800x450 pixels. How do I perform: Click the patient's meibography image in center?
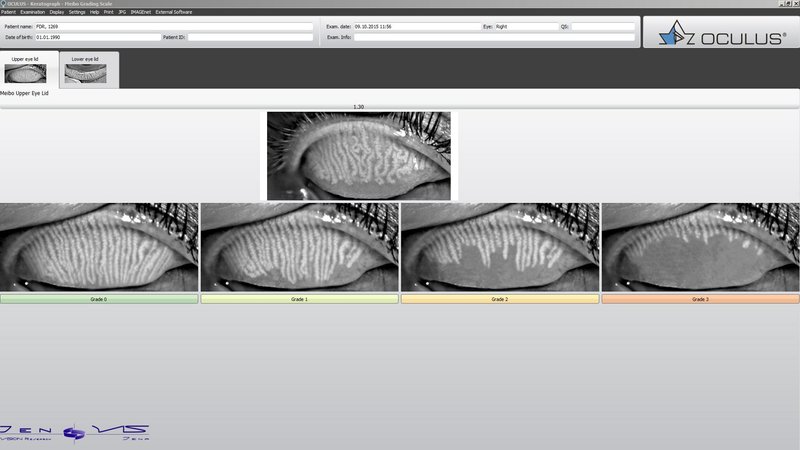coord(358,155)
